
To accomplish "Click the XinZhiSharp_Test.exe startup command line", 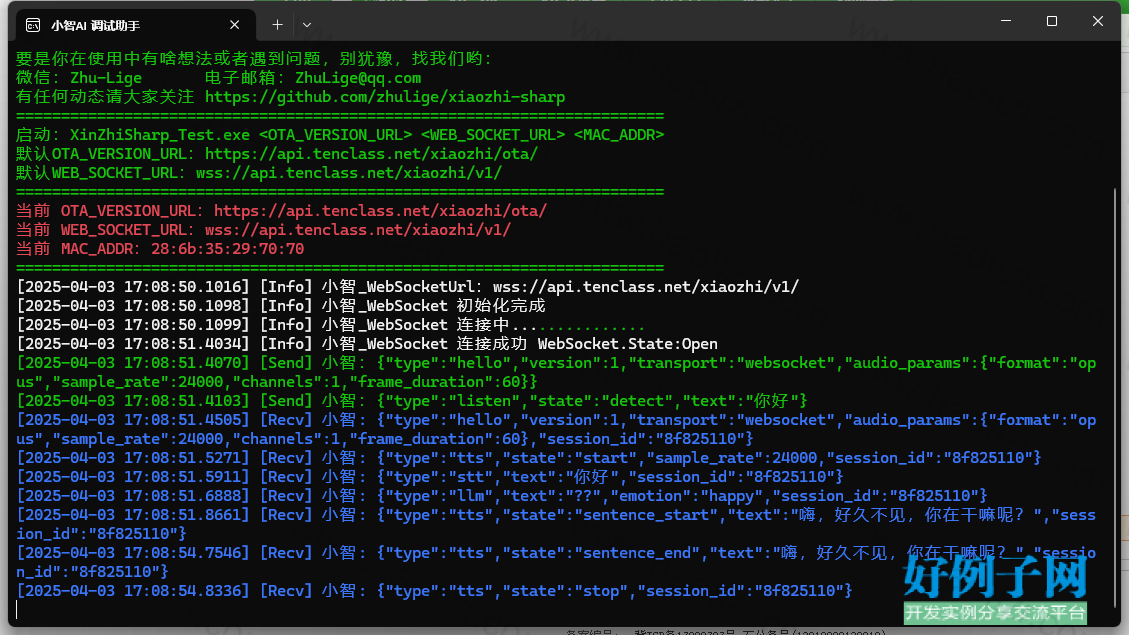I will point(340,135).
